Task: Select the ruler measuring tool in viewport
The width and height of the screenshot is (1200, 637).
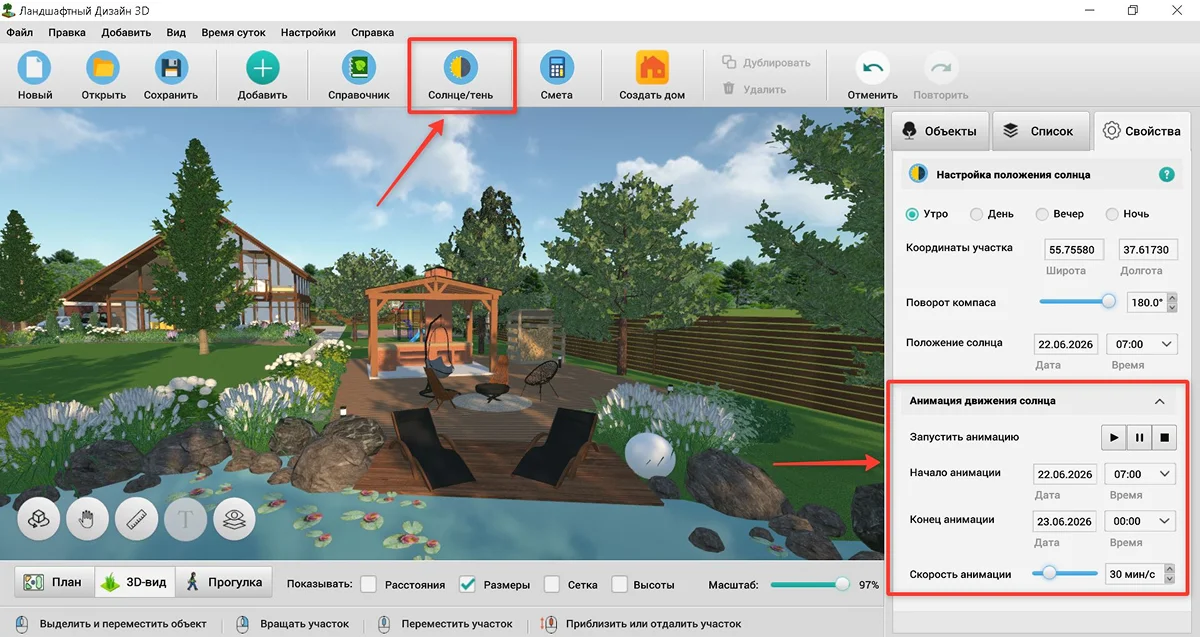Action: [136, 519]
